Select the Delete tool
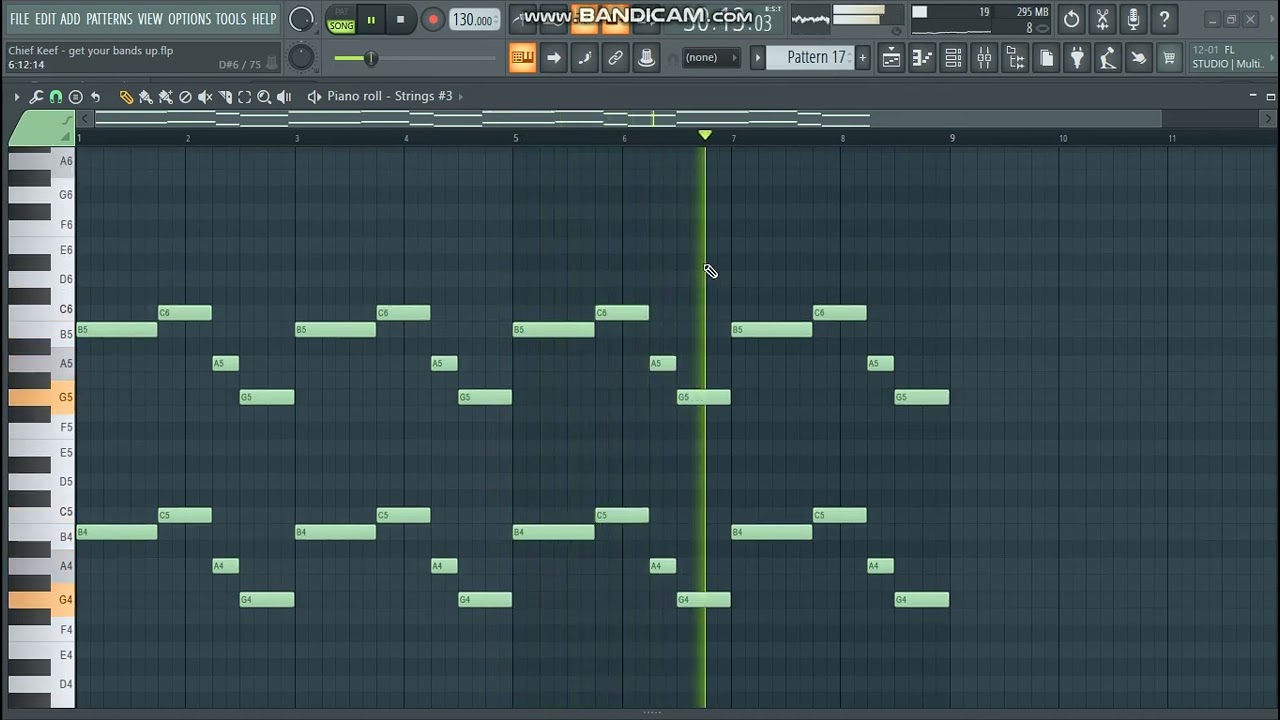This screenshot has width=1280, height=720. point(185,97)
